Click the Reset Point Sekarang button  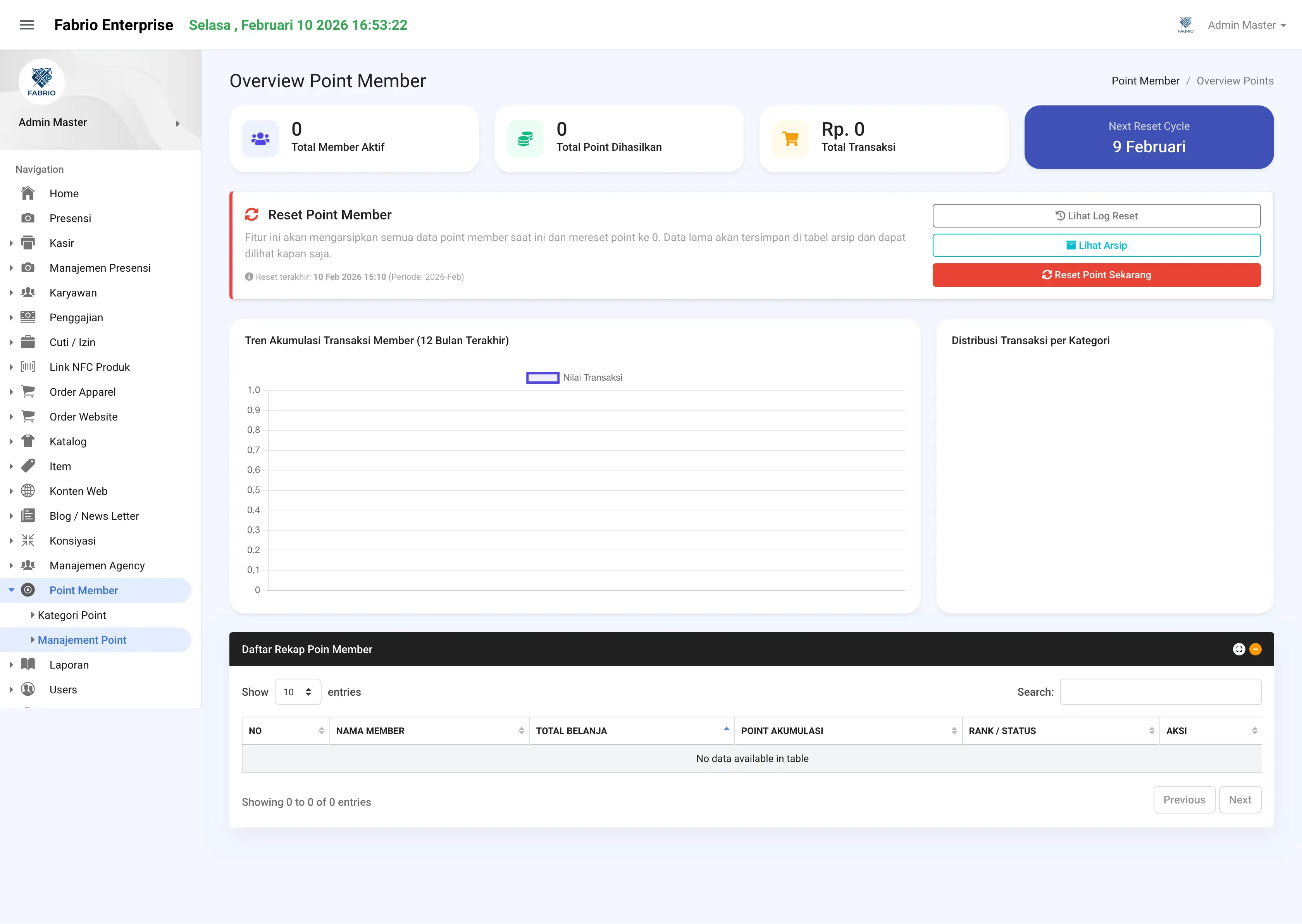pyautogui.click(x=1096, y=275)
